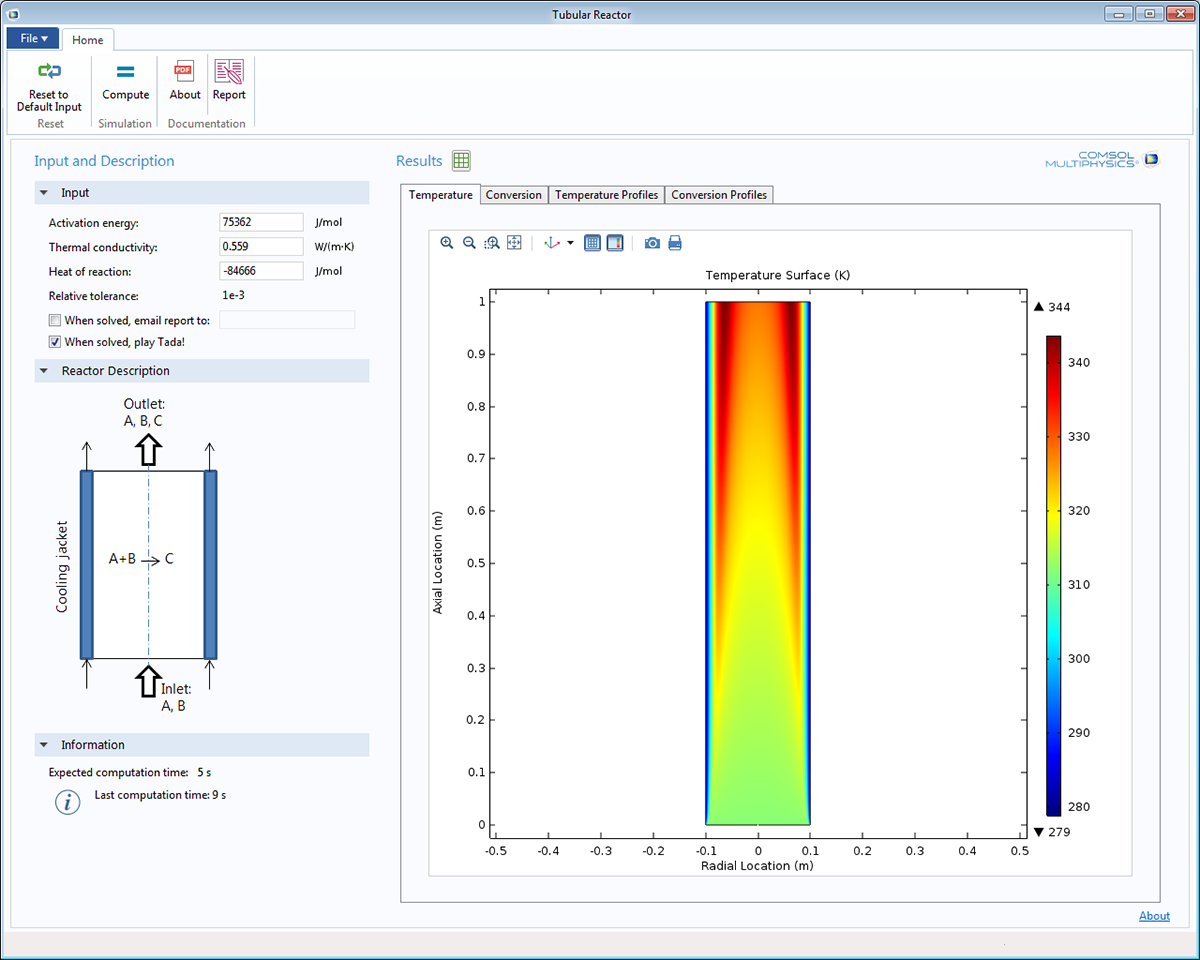The height and width of the screenshot is (960, 1200).
Task: Enable the email report checkbox
Action: pos(55,321)
